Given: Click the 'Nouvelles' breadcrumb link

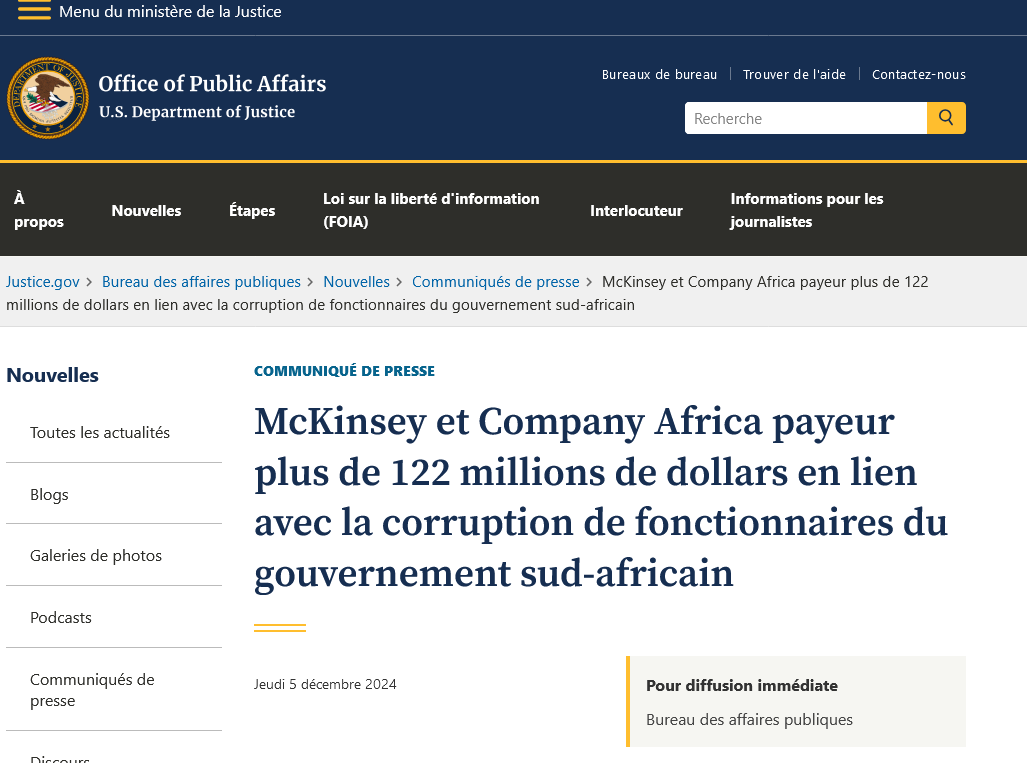Looking at the screenshot, I should point(356,282).
